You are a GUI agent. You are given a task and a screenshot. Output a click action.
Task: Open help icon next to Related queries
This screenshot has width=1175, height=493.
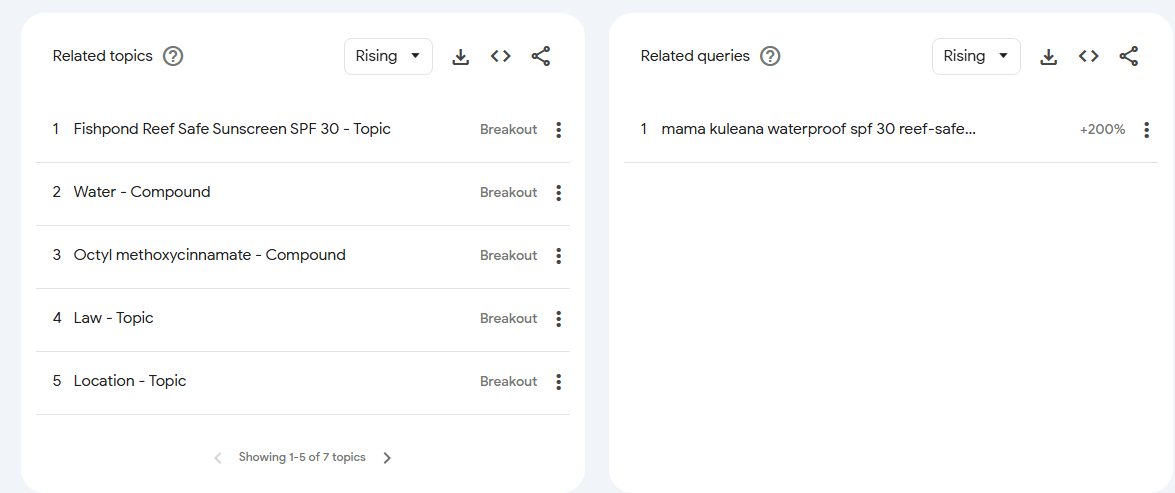(770, 56)
